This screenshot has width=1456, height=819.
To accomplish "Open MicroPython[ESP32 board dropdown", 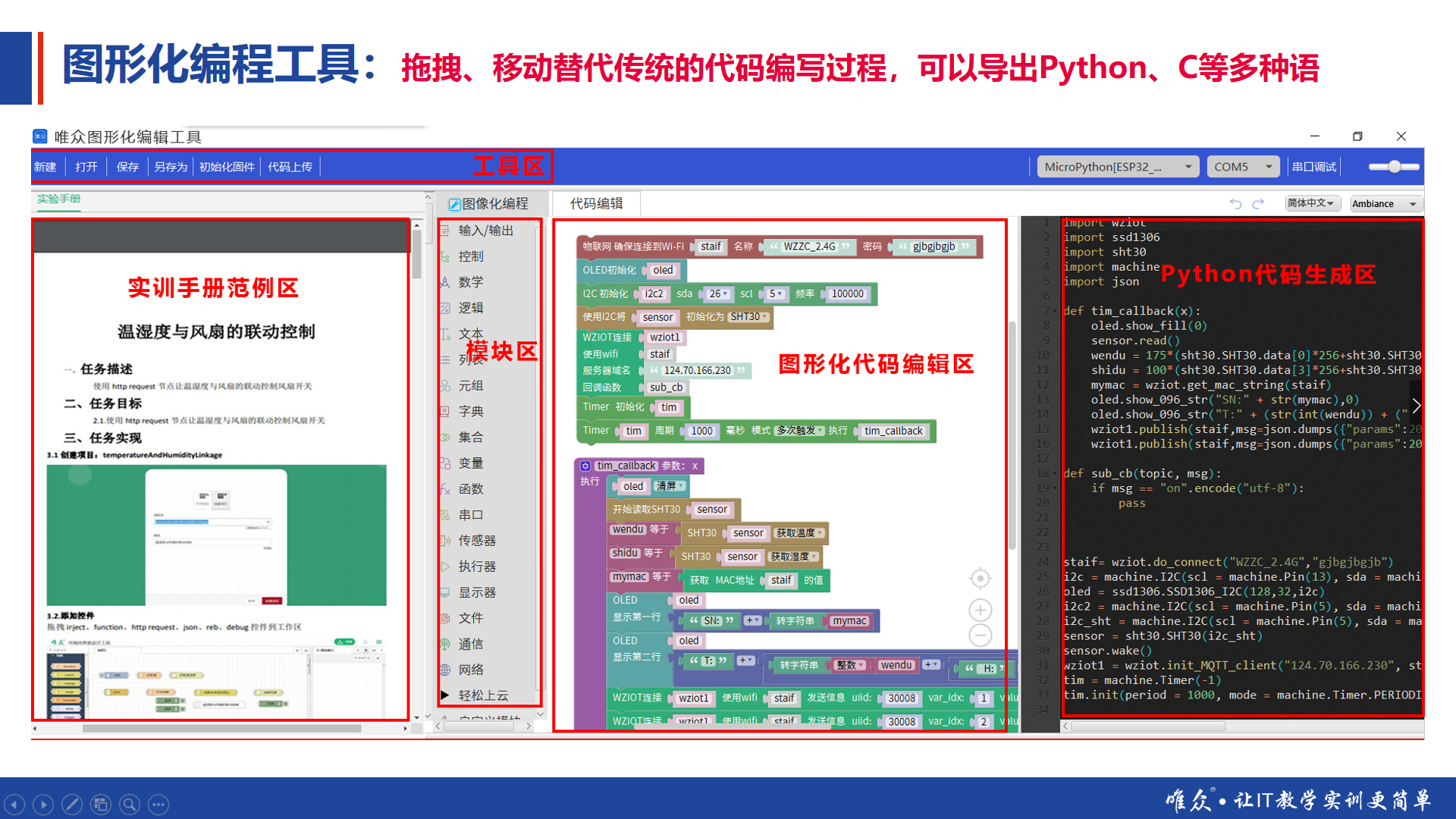I will (x=1117, y=167).
